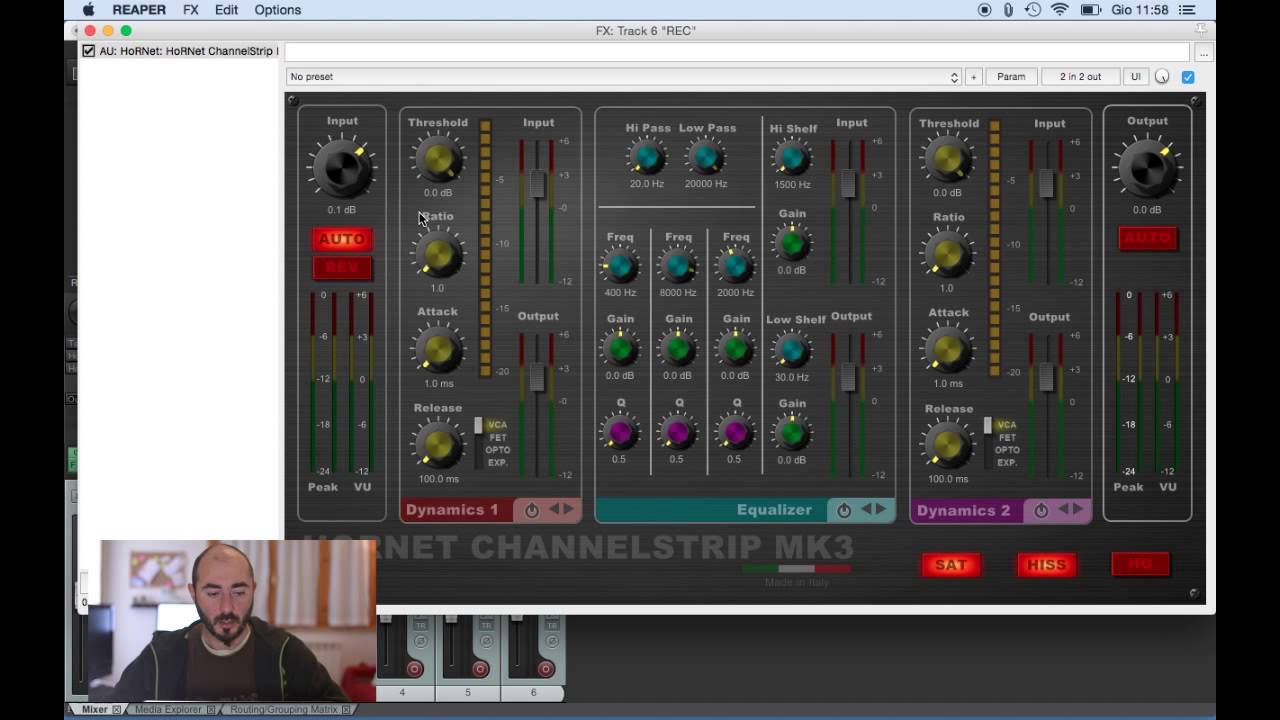Toggle the Dynamics 1 power icon
The height and width of the screenshot is (720, 1280).
pyautogui.click(x=532, y=510)
